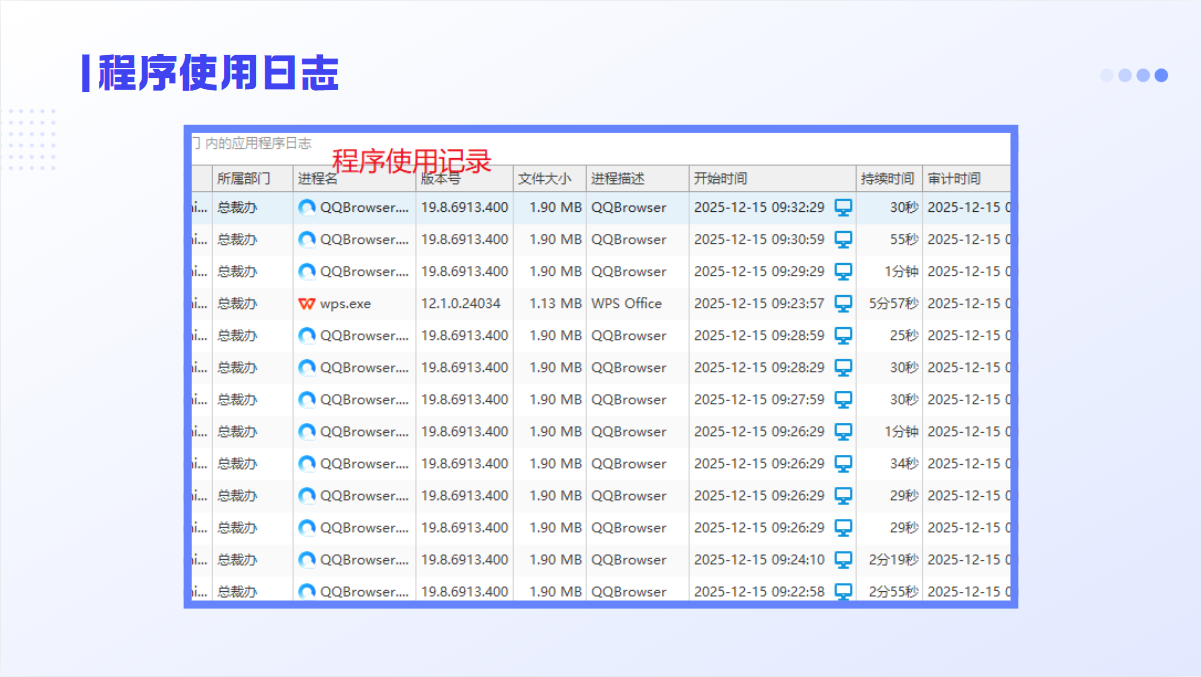Click monitor icon in the wps.exe row

click(843, 304)
